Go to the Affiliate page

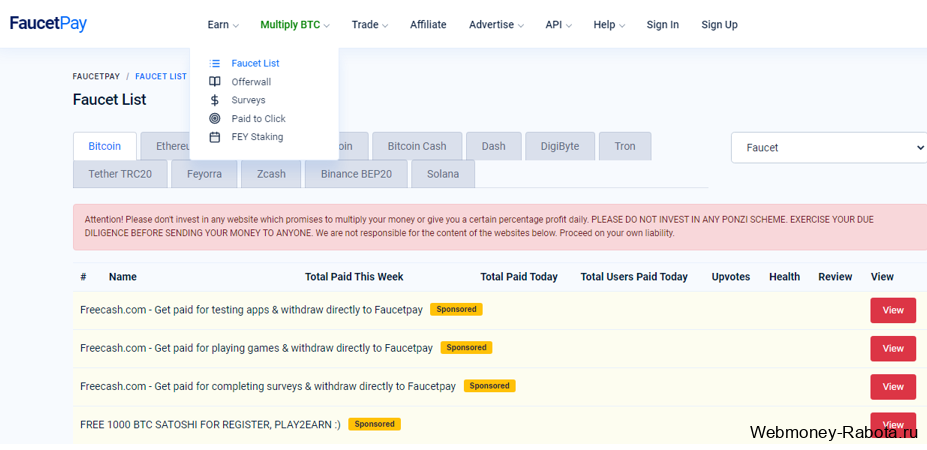[428, 25]
